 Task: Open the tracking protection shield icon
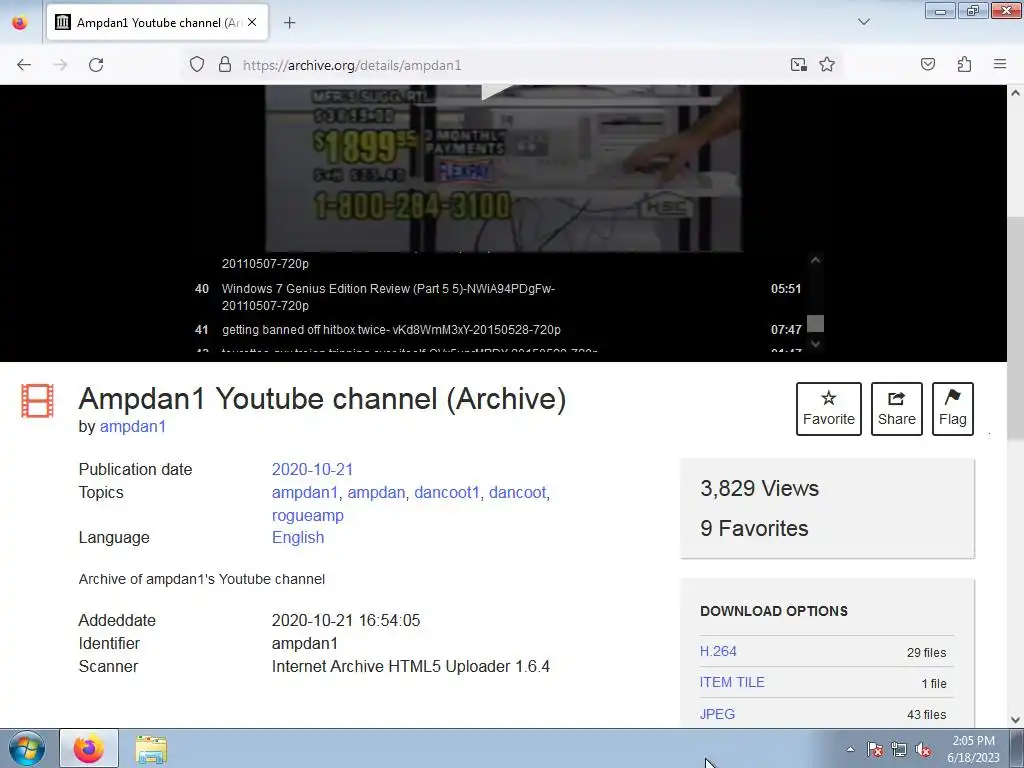coord(197,65)
